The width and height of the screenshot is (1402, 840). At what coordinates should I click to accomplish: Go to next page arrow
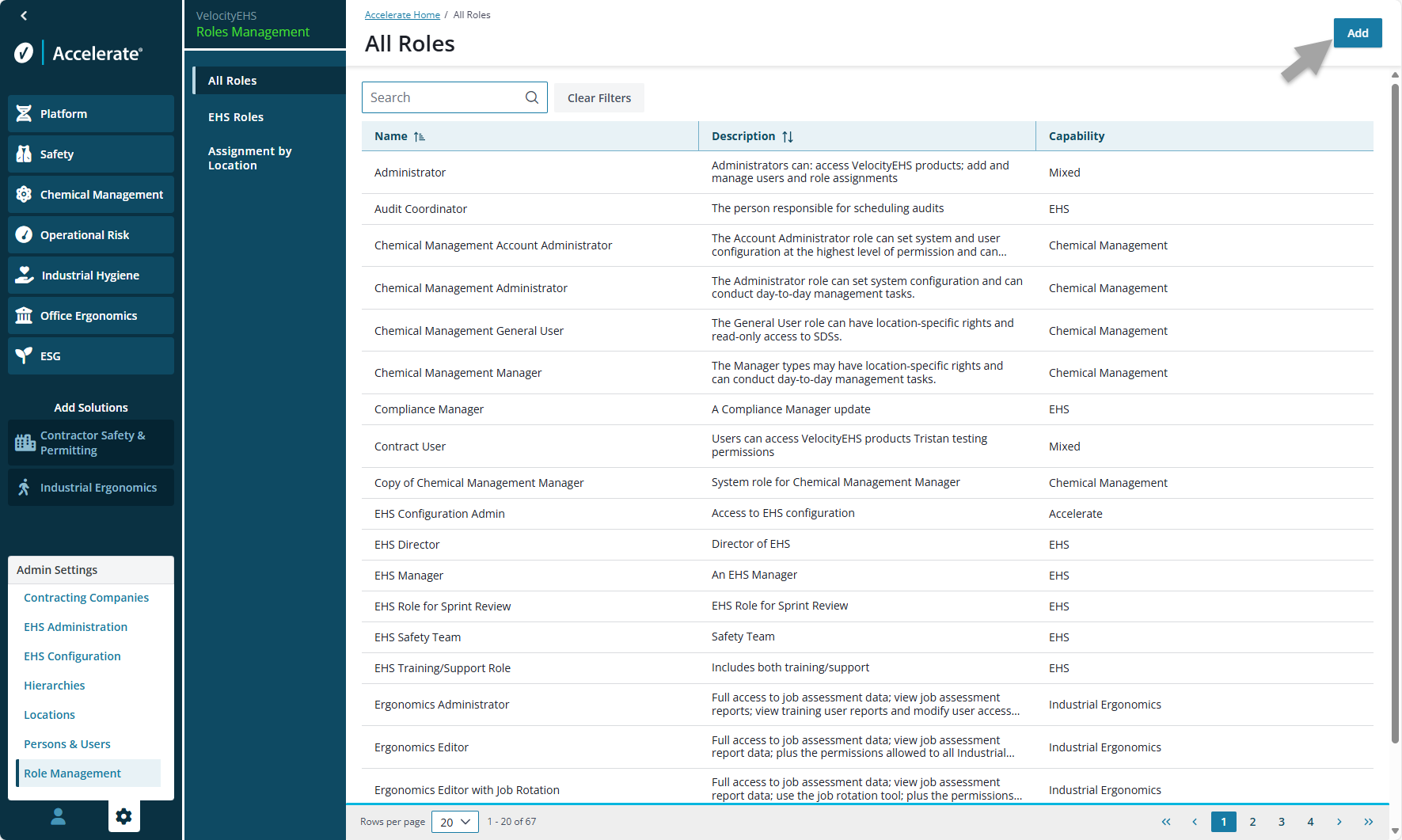point(1339,822)
